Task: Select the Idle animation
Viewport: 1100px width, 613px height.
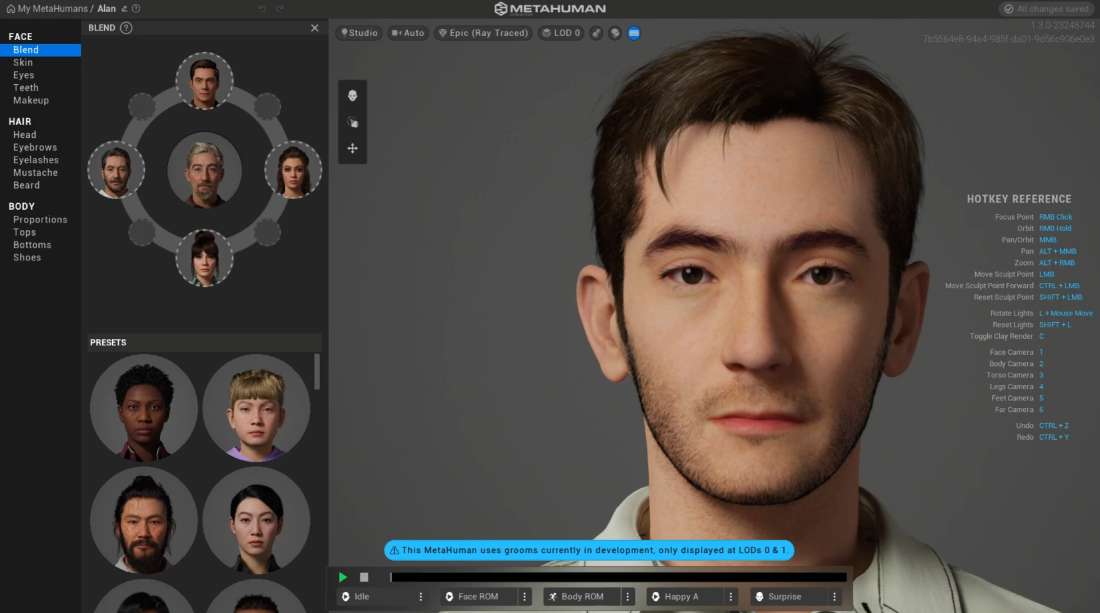Action: (376, 597)
